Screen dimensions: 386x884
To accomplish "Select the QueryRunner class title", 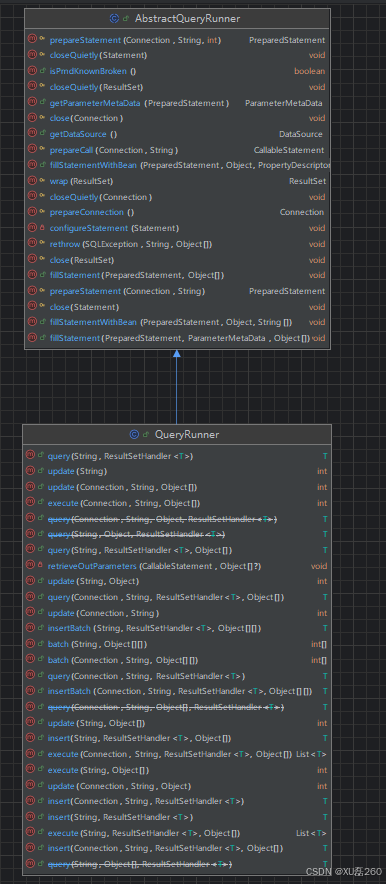I will 187,435.
